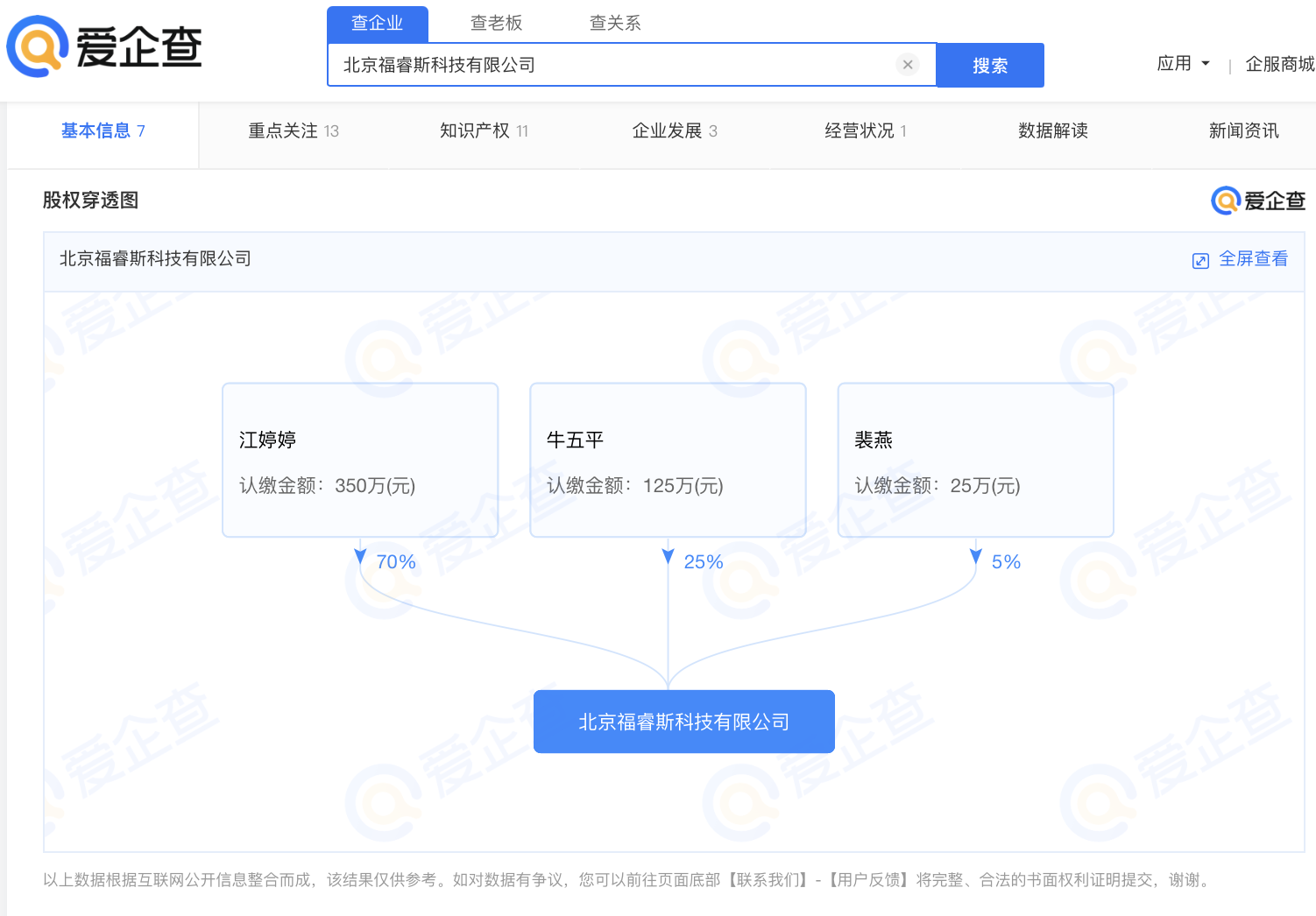Switch to the 查老板 search tab

pos(496,24)
